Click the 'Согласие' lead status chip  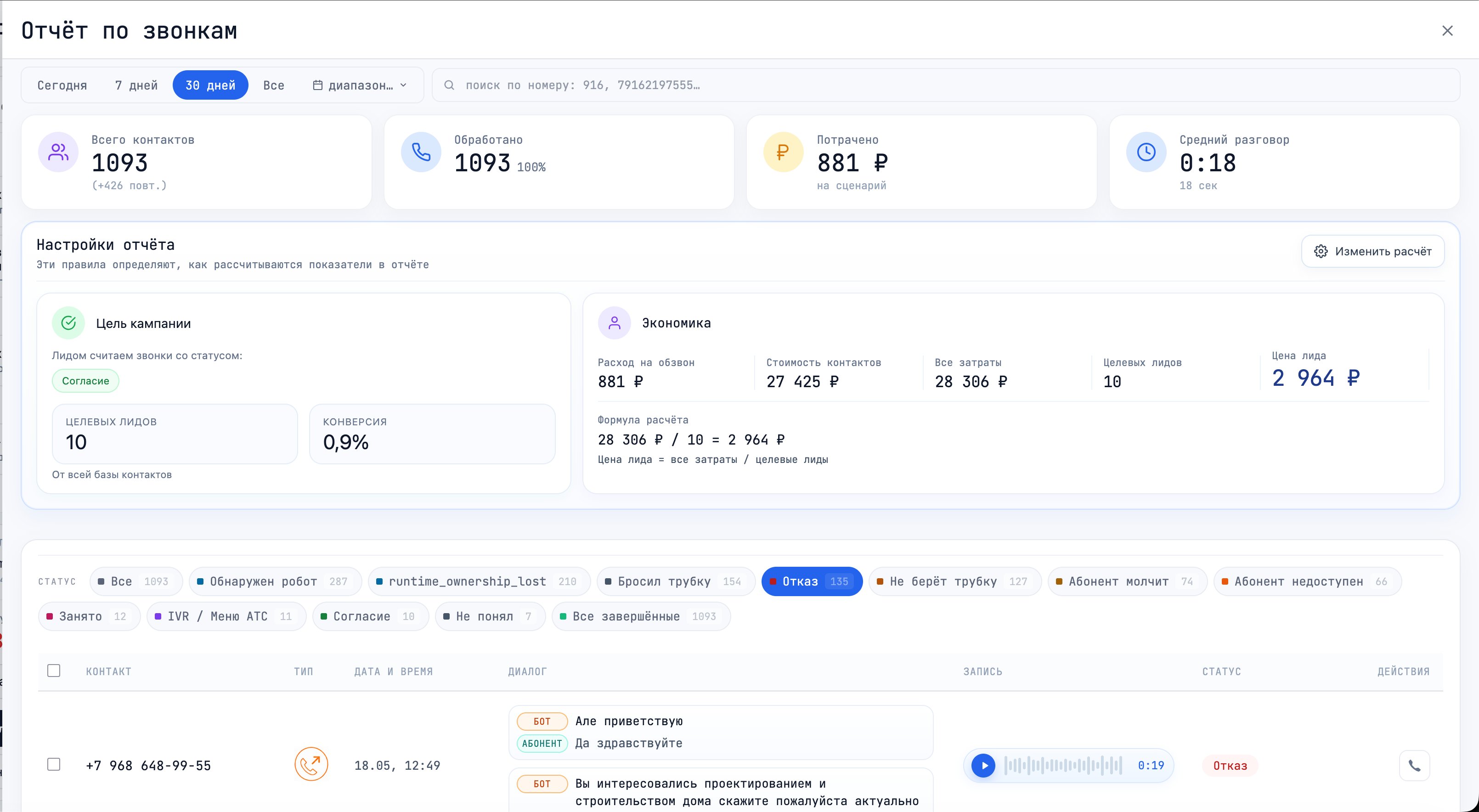pyautogui.click(x=85, y=381)
